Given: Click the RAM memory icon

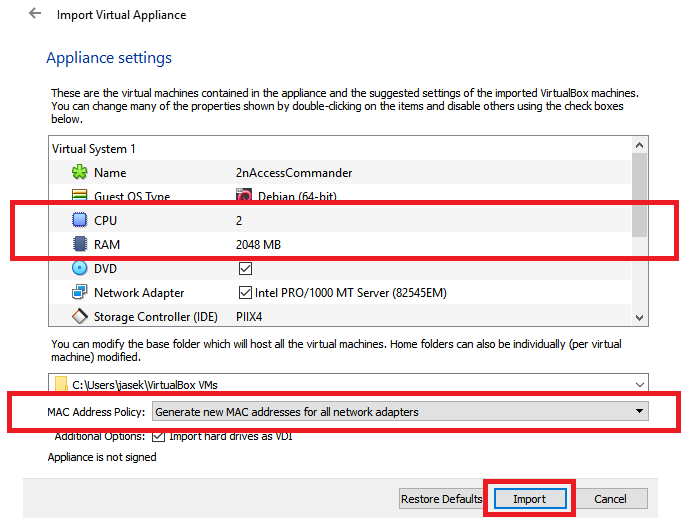Looking at the screenshot, I should 80,244.
